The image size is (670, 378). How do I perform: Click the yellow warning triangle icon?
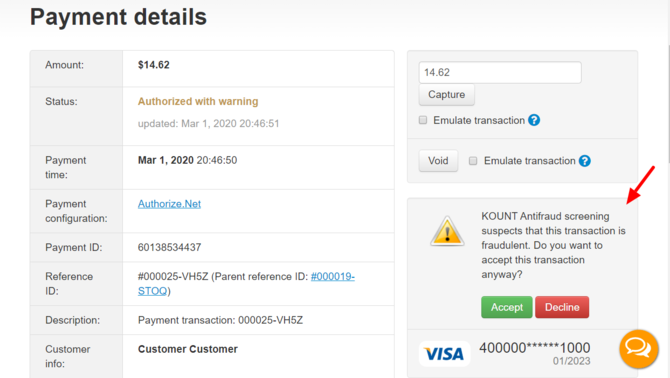coord(447,231)
